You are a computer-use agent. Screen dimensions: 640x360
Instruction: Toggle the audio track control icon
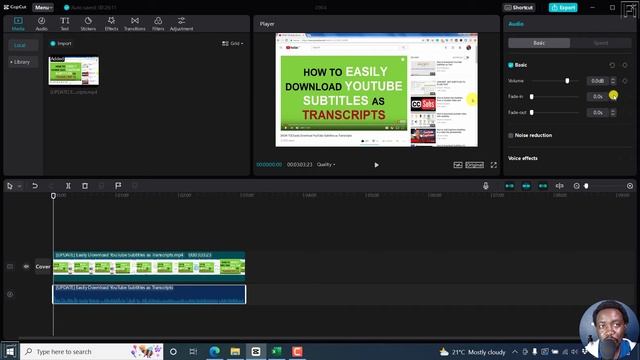(x=10, y=294)
